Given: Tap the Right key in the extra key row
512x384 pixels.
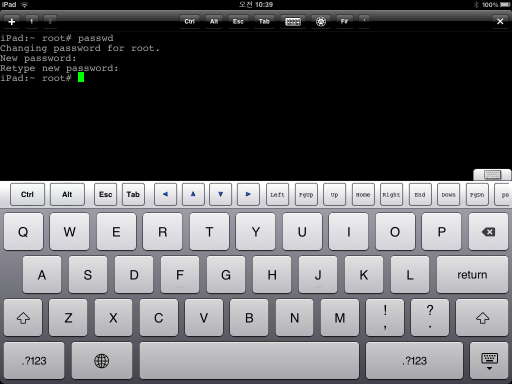Looking at the screenshot, I should (x=391, y=194).
